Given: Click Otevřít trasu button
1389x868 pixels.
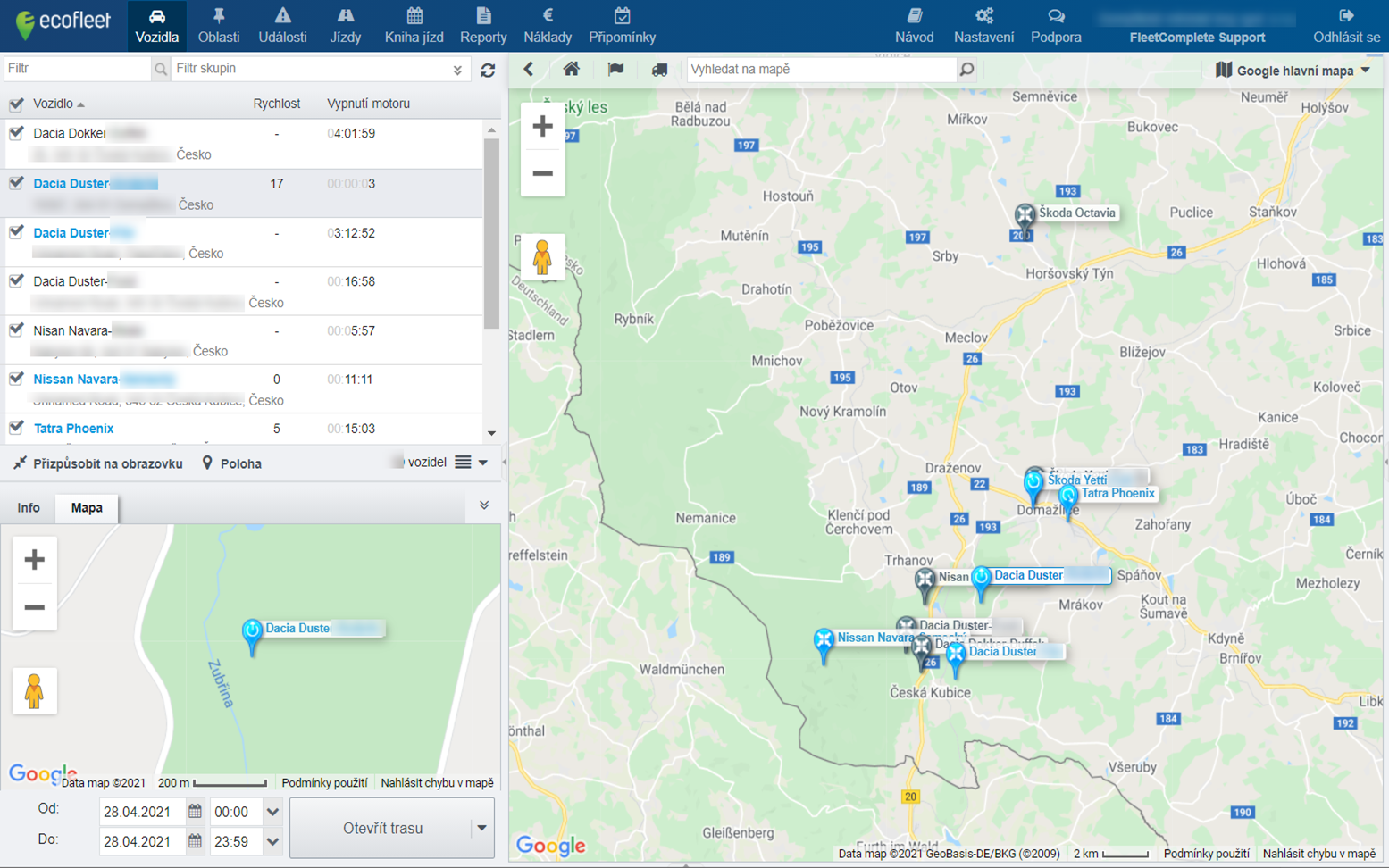Looking at the screenshot, I should 382,829.
